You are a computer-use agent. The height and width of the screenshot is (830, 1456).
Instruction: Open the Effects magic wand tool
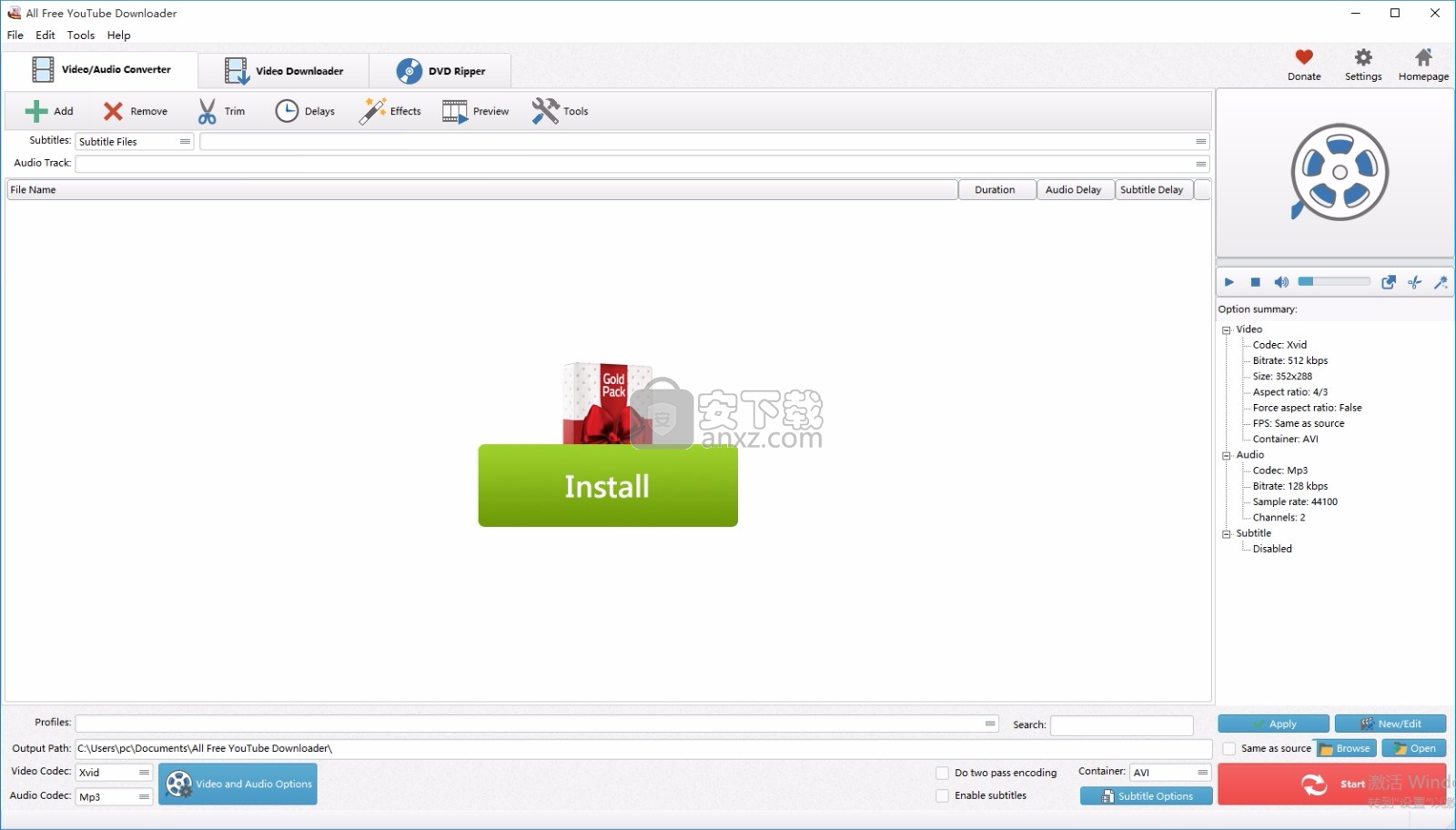(372, 111)
